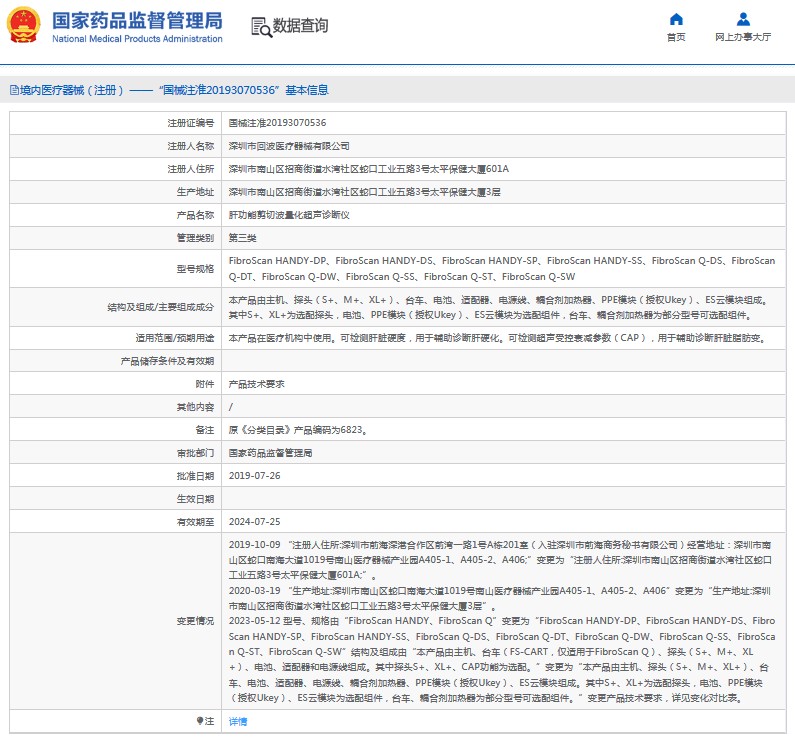795x738 pixels.
Task: Go to 网上办事大厅 text label
Action: pyautogui.click(x=743, y=38)
